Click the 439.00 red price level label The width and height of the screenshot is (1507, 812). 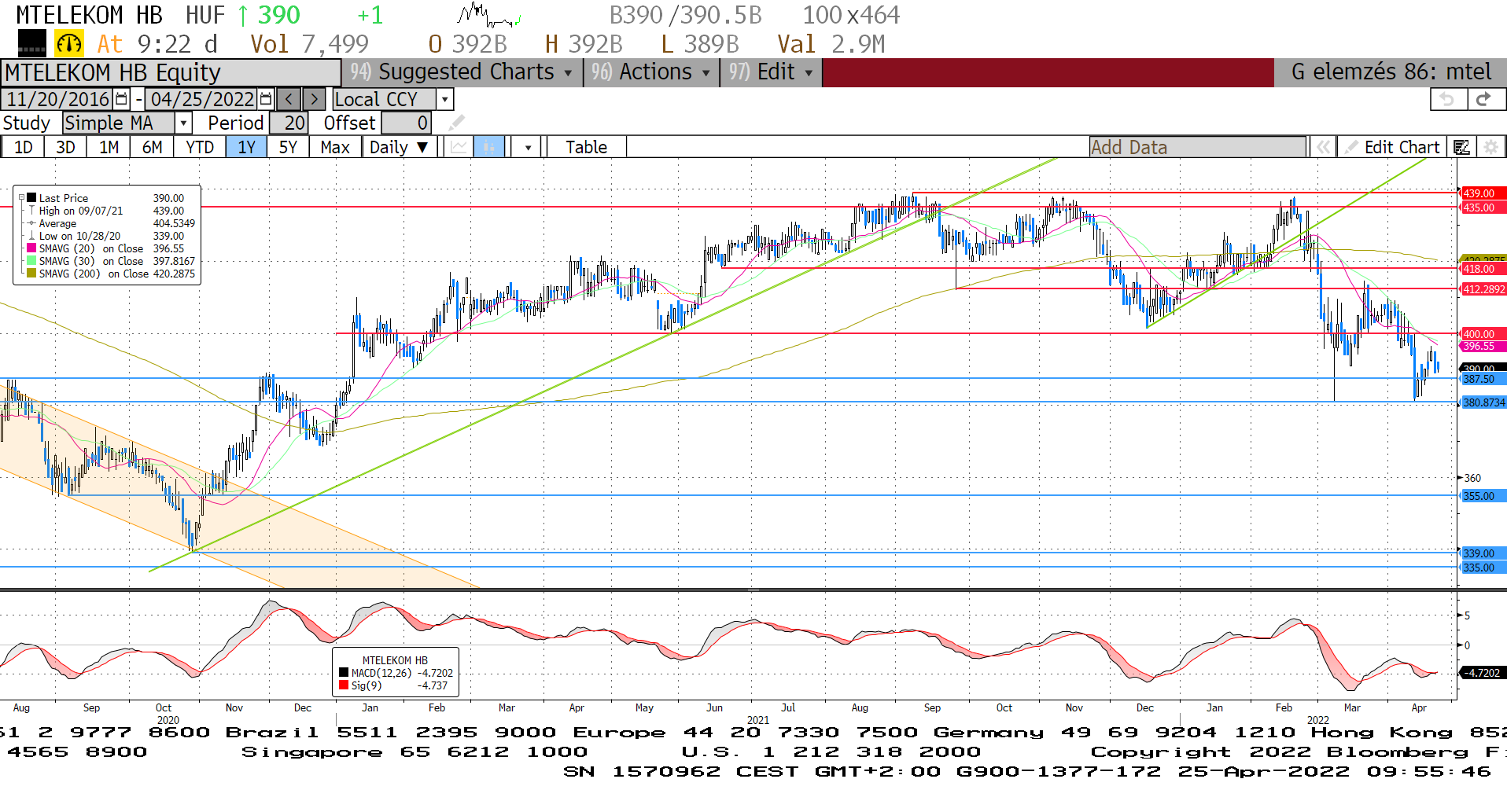(1482, 193)
